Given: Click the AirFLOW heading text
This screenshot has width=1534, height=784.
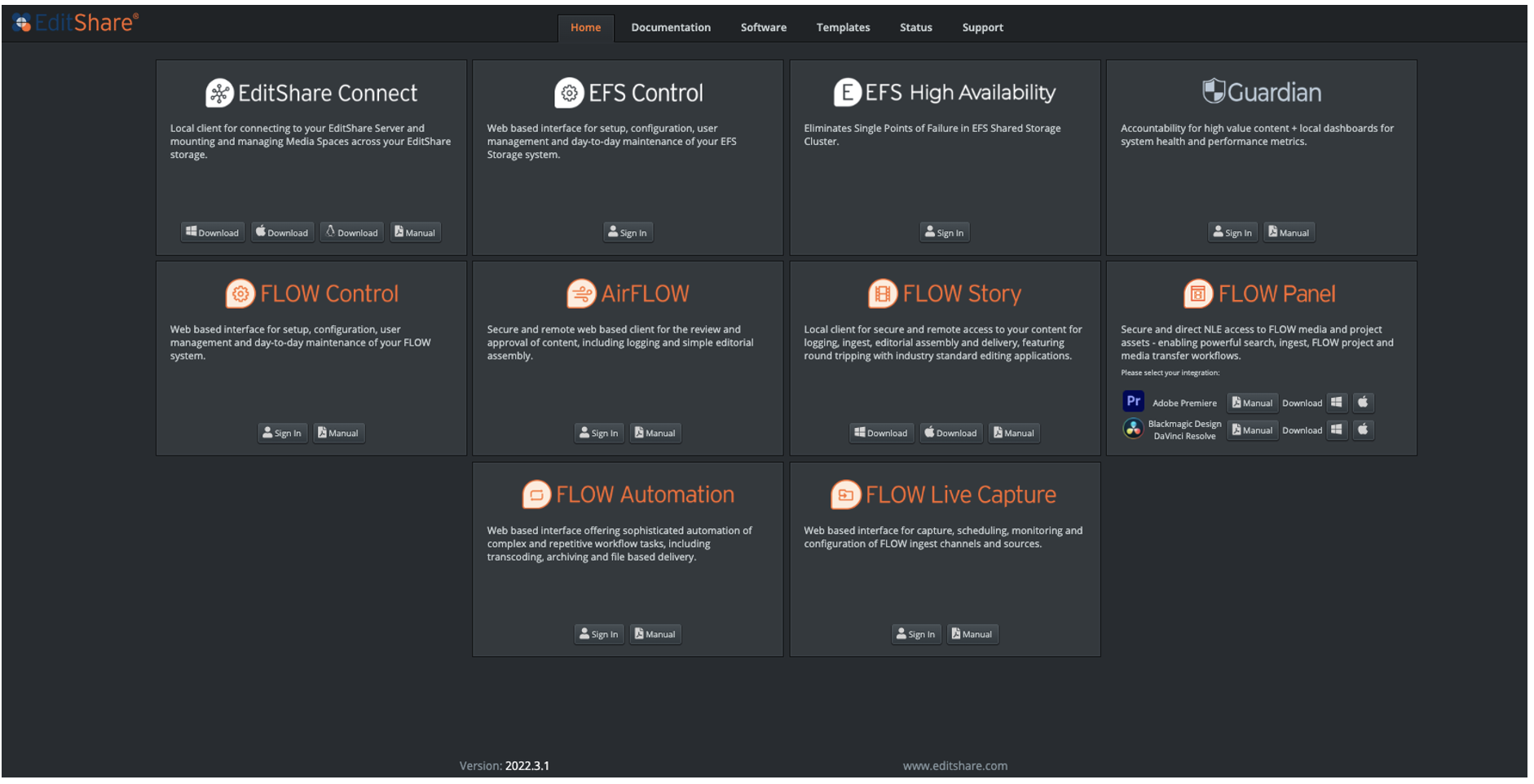Looking at the screenshot, I should (x=645, y=294).
